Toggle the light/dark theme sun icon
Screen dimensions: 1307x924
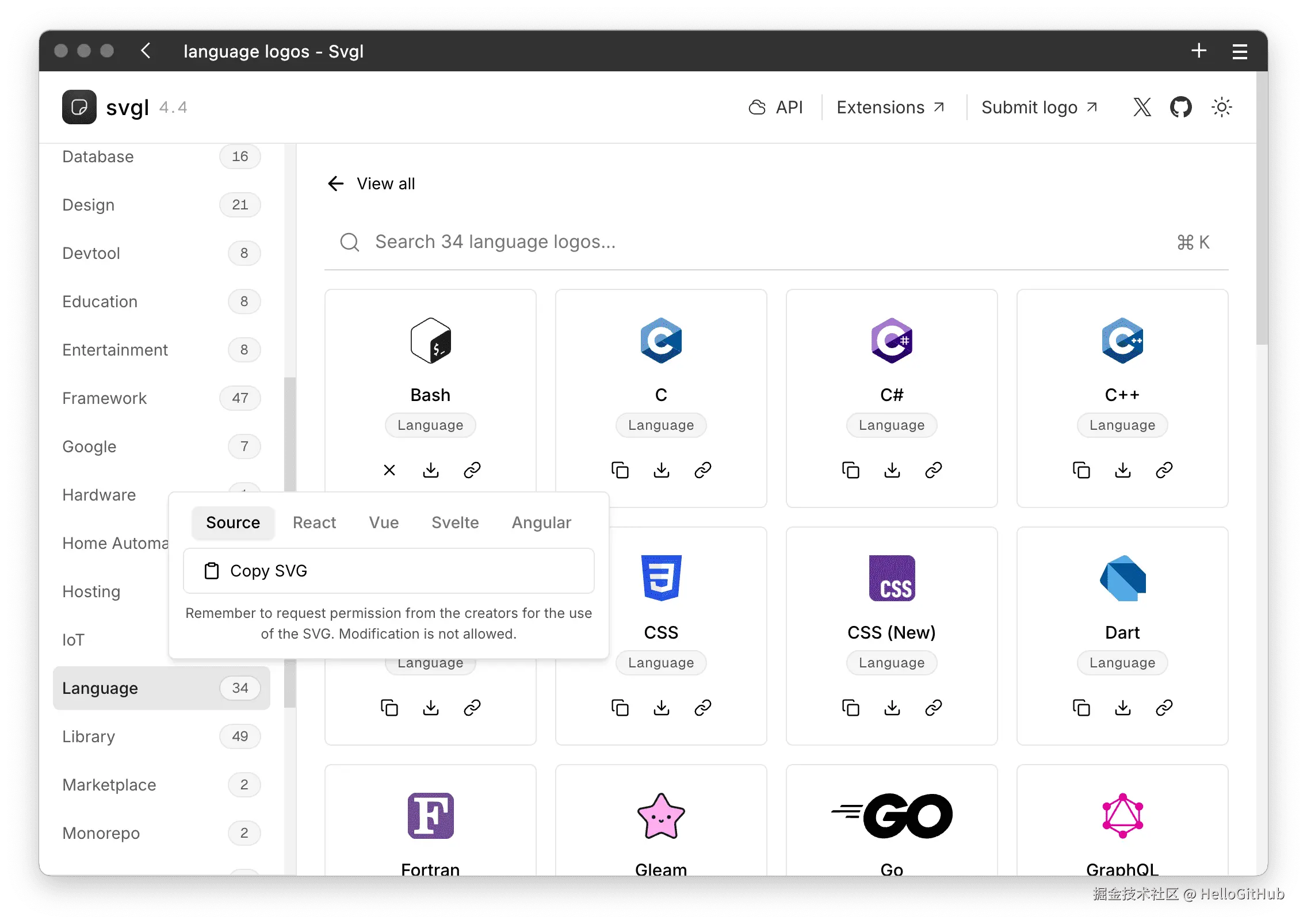(x=1221, y=107)
